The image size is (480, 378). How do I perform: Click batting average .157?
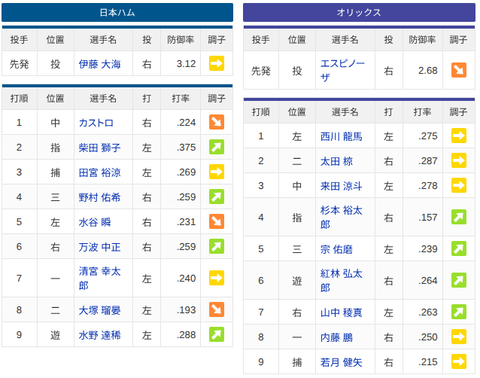click(428, 217)
